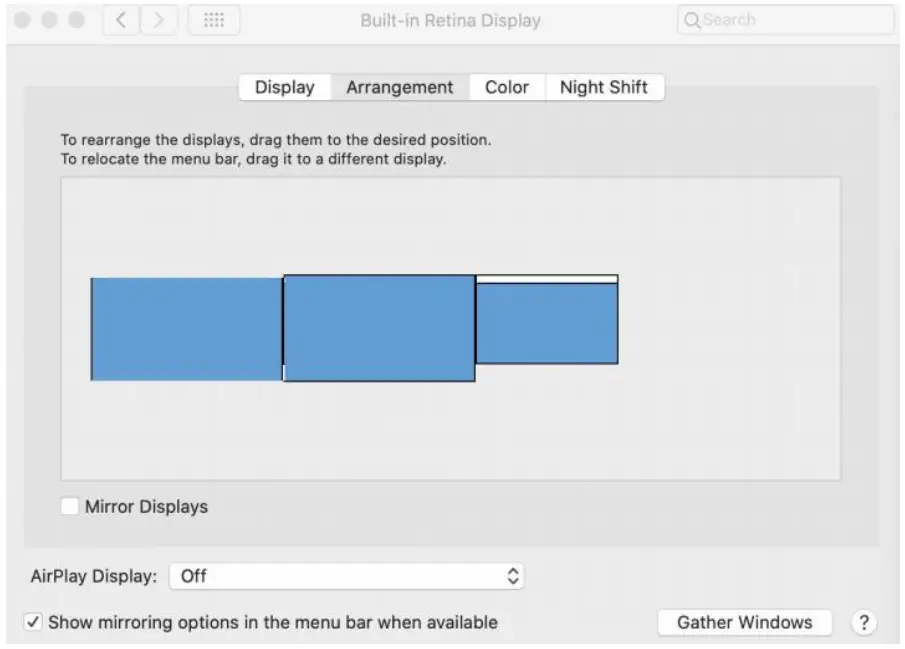Screen dimensions: 905x649
Task: Show all preferences via grid icon
Action: pyautogui.click(x=213, y=20)
